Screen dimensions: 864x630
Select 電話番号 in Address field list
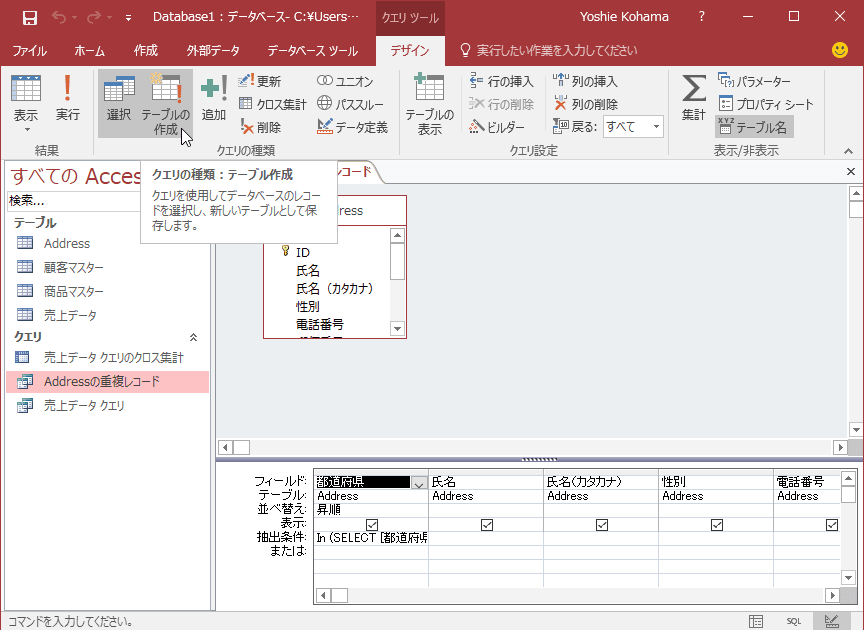click(x=320, y=325)
